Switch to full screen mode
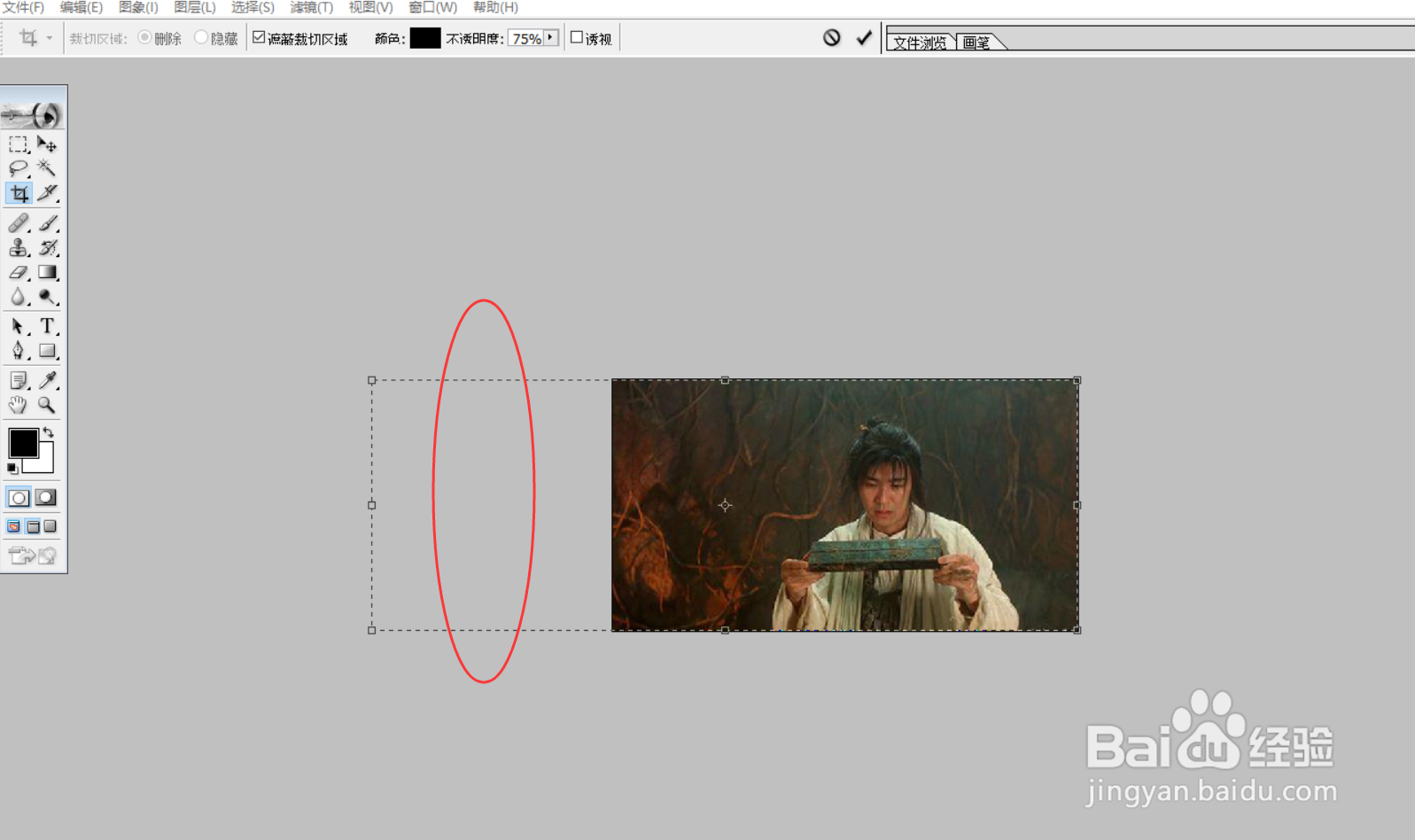The width and height of the screenshot is (1415, 840). (x=51, y=526)
